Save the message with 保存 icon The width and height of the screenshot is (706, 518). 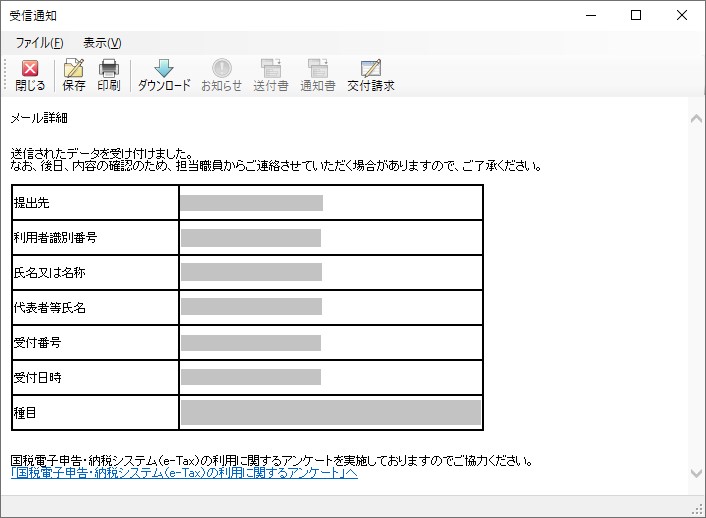tap(73, 68)
